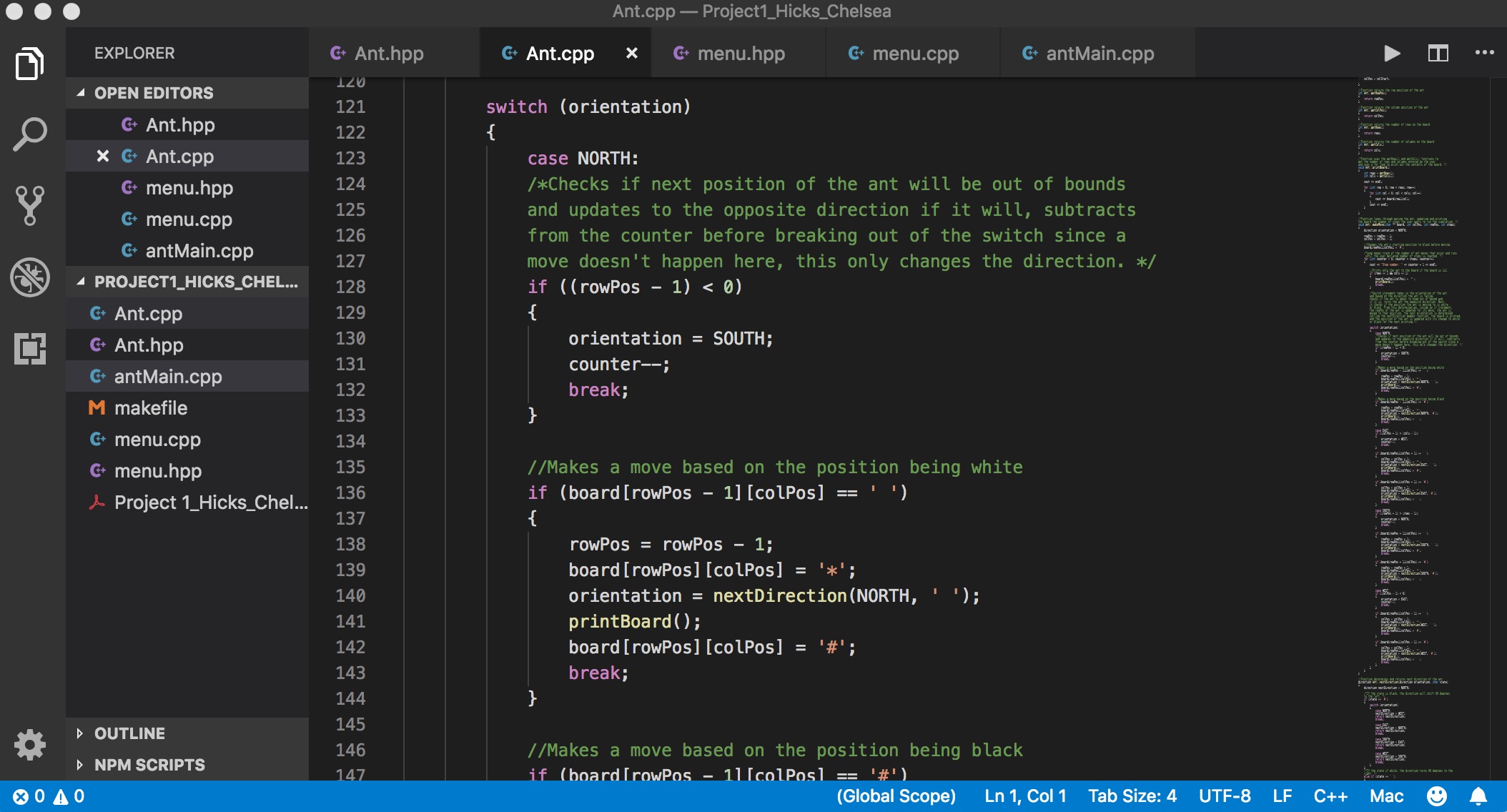Open the Source Control view

30,206
